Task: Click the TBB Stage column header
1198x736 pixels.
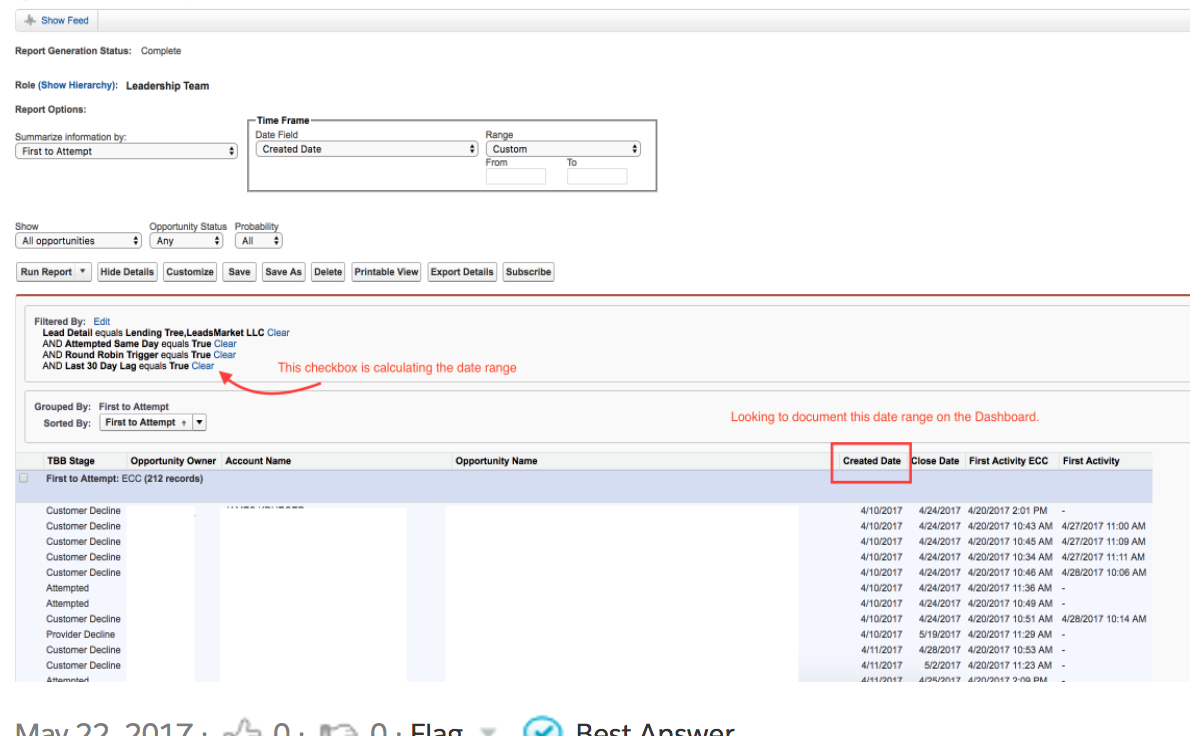Action: [71, 461]
